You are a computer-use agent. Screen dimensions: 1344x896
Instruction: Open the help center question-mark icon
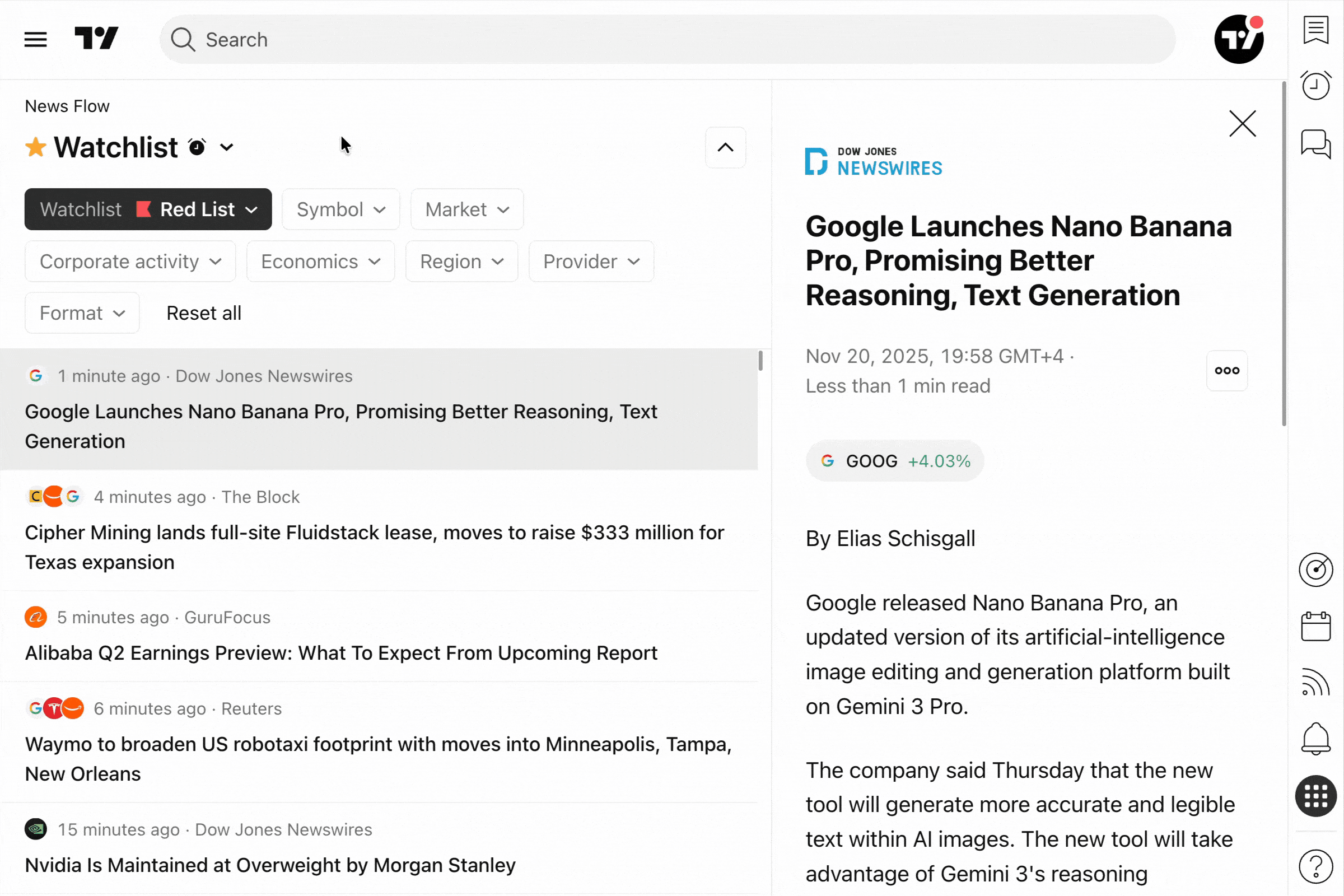[x=1315, y=866]
